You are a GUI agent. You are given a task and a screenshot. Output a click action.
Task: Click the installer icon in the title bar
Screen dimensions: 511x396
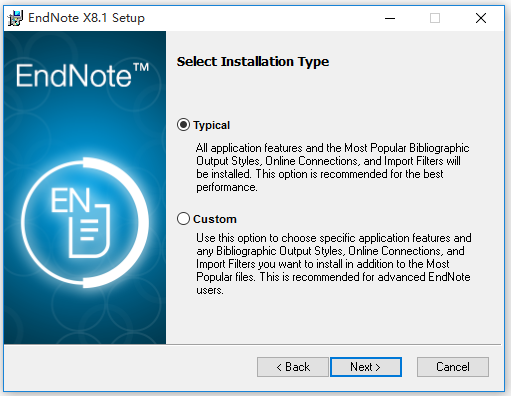click(15, 18)
